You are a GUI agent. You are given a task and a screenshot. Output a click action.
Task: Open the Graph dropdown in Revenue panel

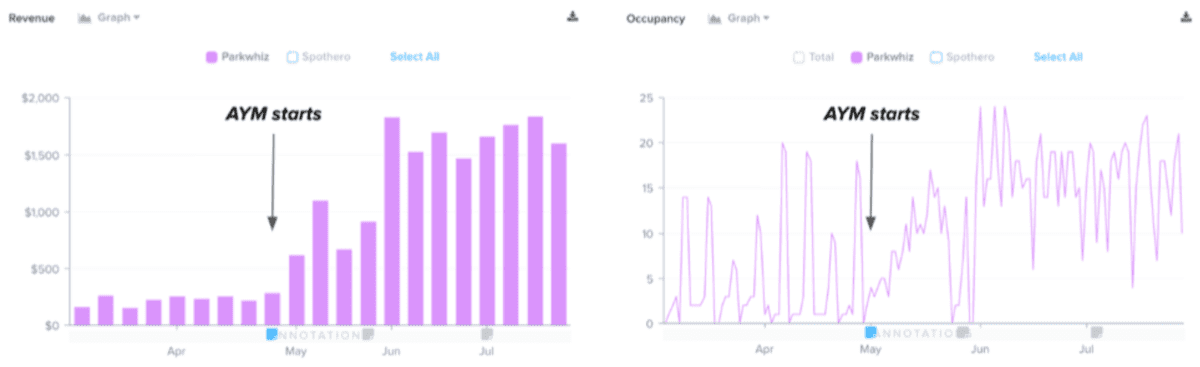(118, 18)
